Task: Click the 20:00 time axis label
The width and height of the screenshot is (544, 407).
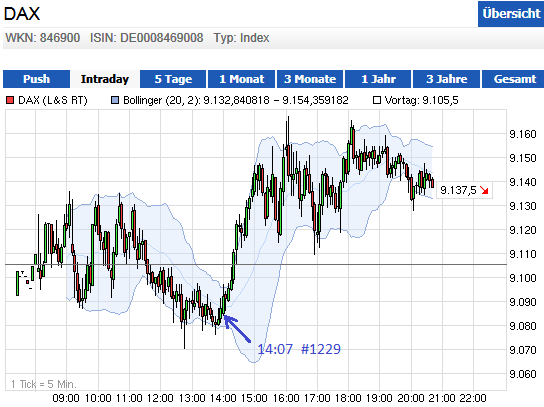Action: pos(411,398)
